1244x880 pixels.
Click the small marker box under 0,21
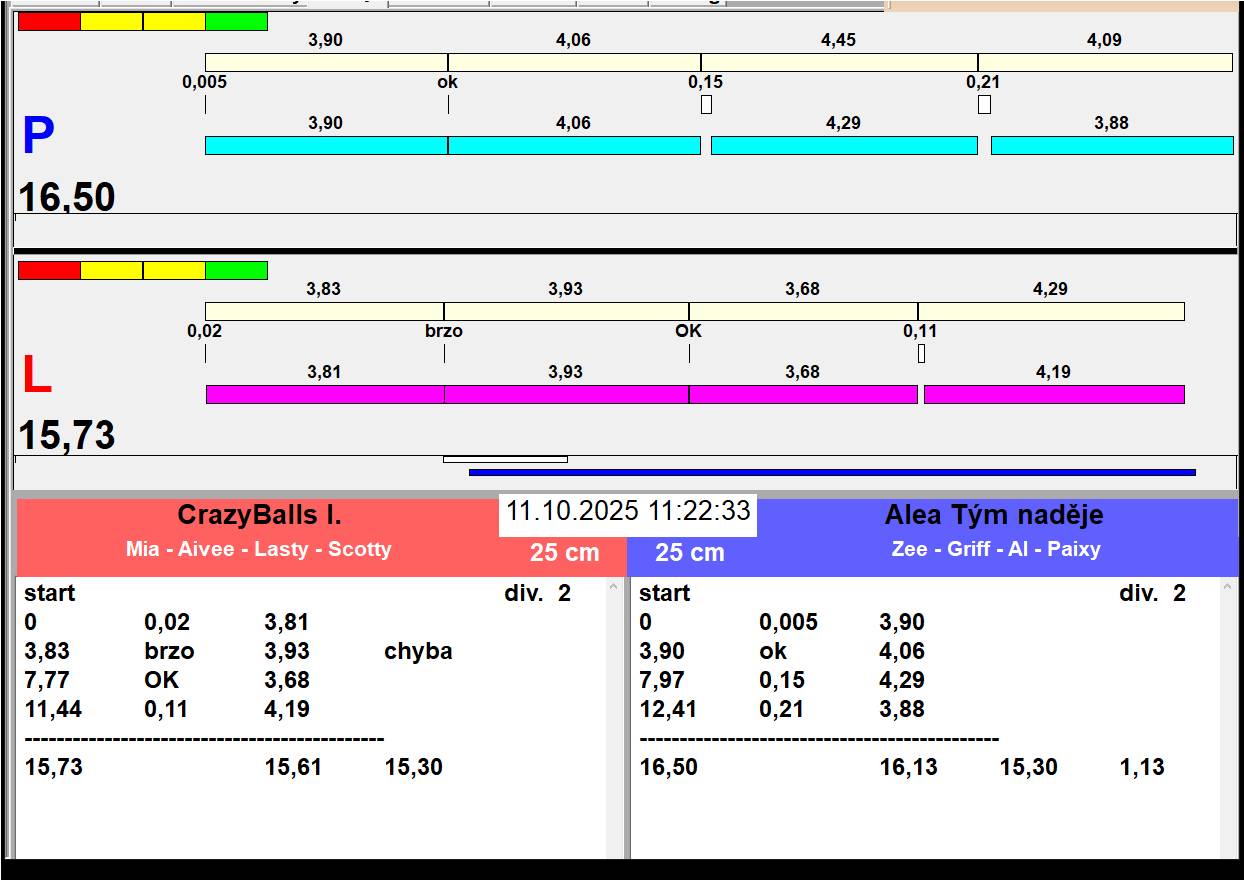(984, 104)
